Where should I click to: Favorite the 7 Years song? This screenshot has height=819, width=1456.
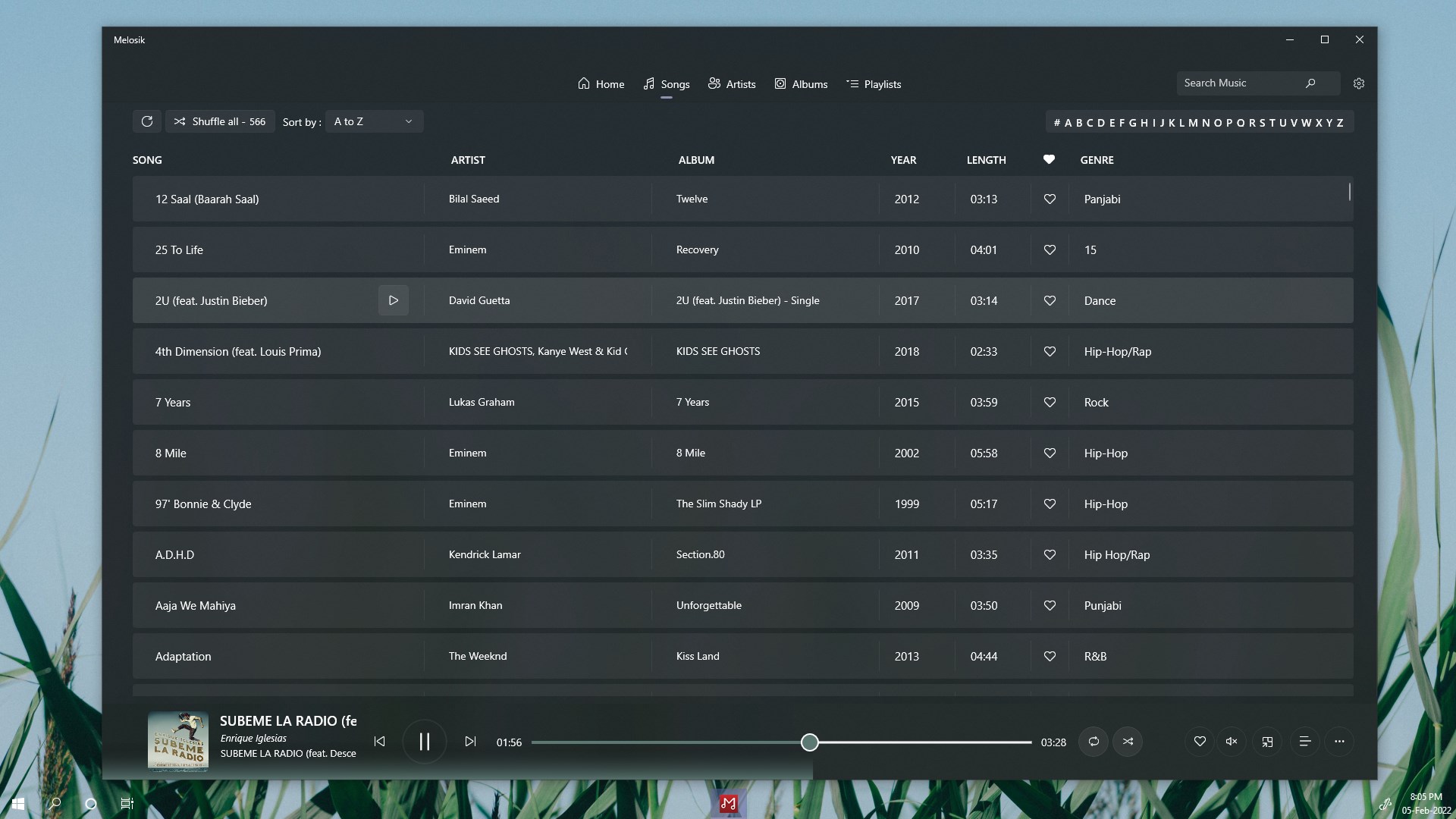coord(1050,402)
